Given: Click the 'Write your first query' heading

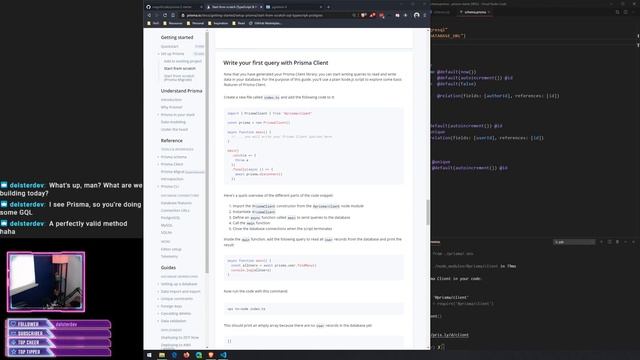Looking at the screenshot, I should (276, 63).
